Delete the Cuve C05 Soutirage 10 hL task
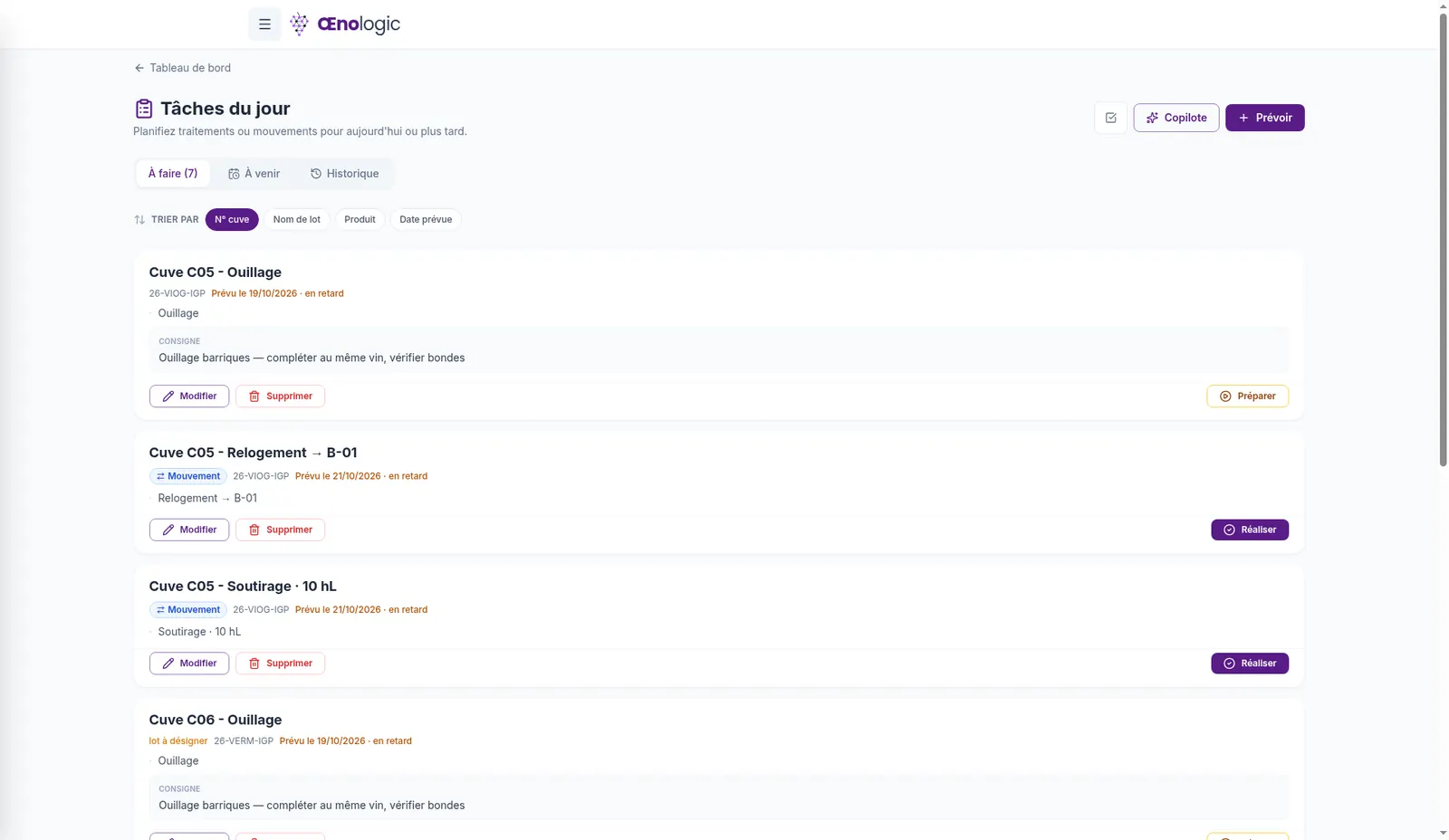The width and height of the screenshot is (1449, 840). (280, 663)
